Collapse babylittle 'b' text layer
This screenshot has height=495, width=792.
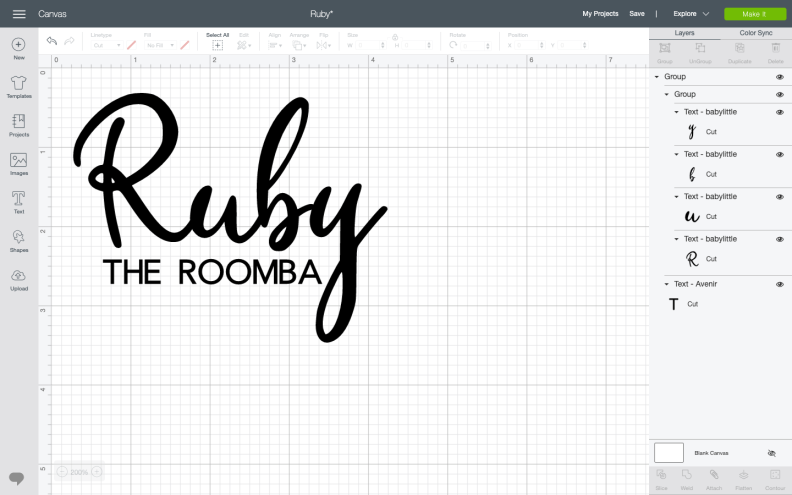pos(676,155)
